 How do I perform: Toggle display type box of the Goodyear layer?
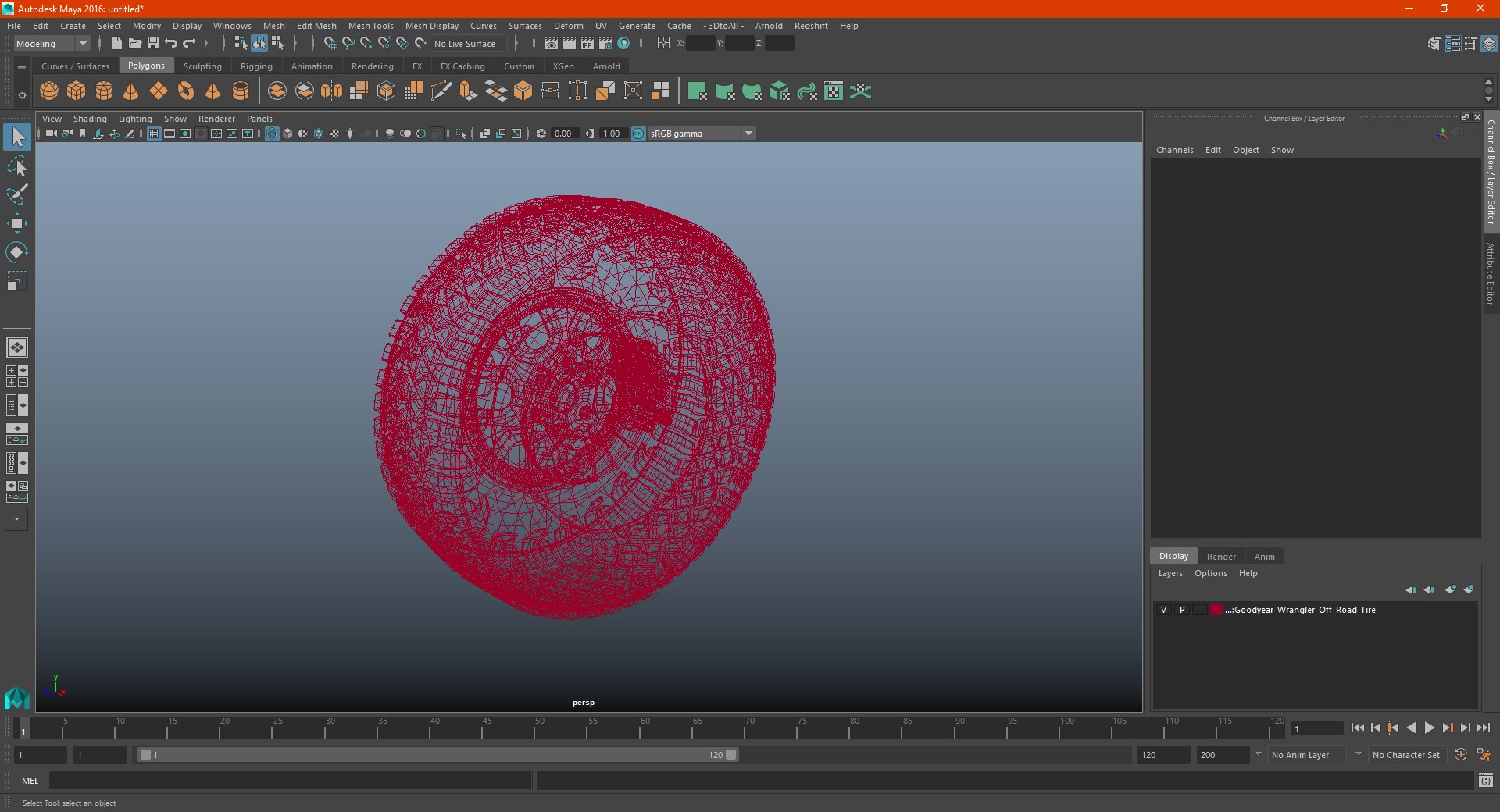click(1200, 610)
